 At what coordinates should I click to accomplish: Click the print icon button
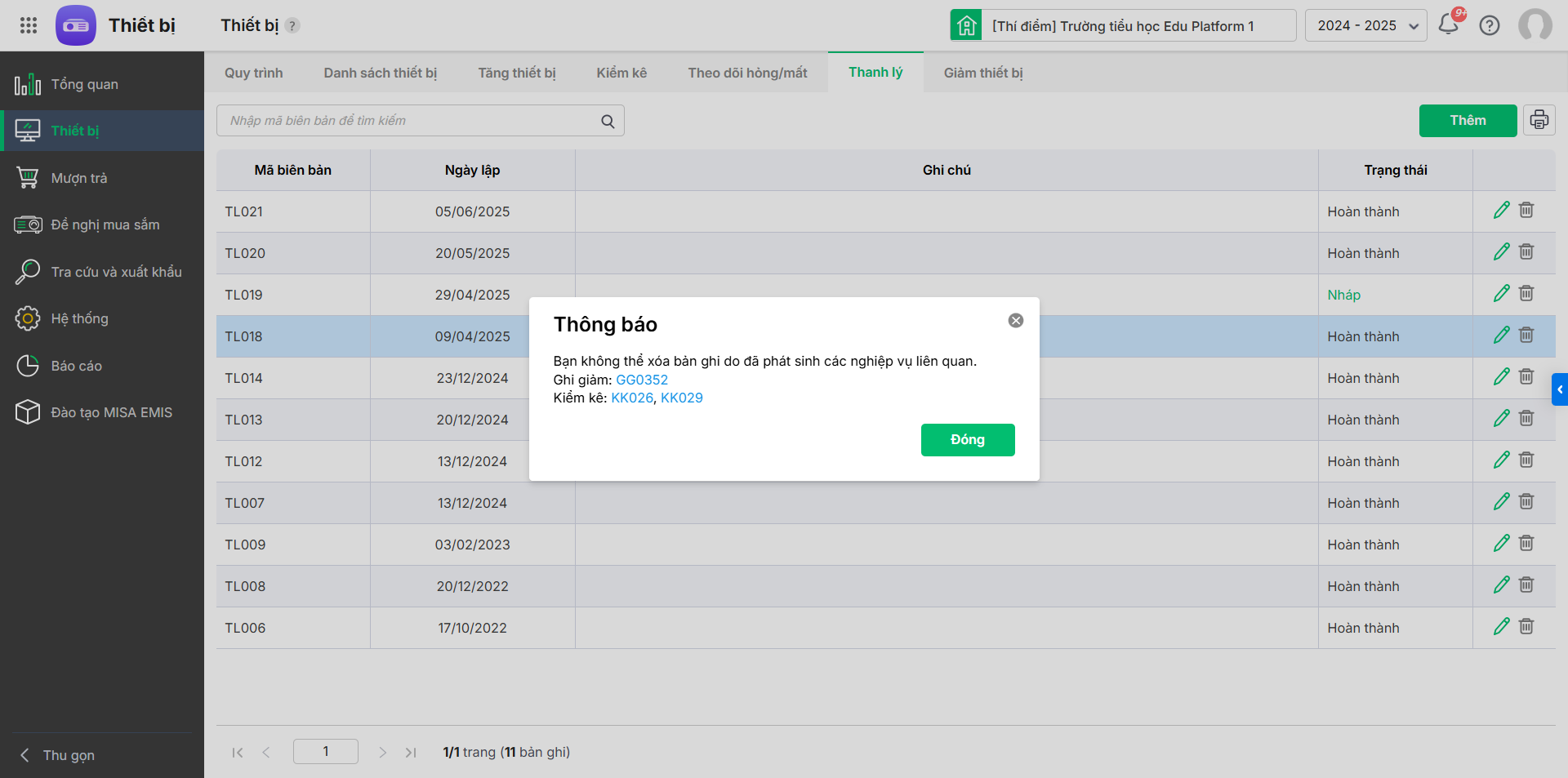[1539, 121]
